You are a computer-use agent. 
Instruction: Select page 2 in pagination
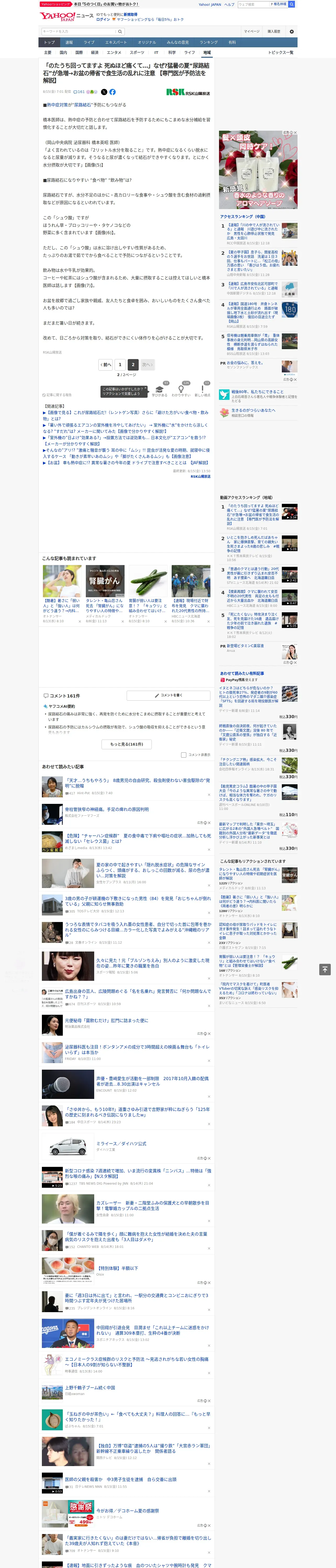tap(133, 365)
